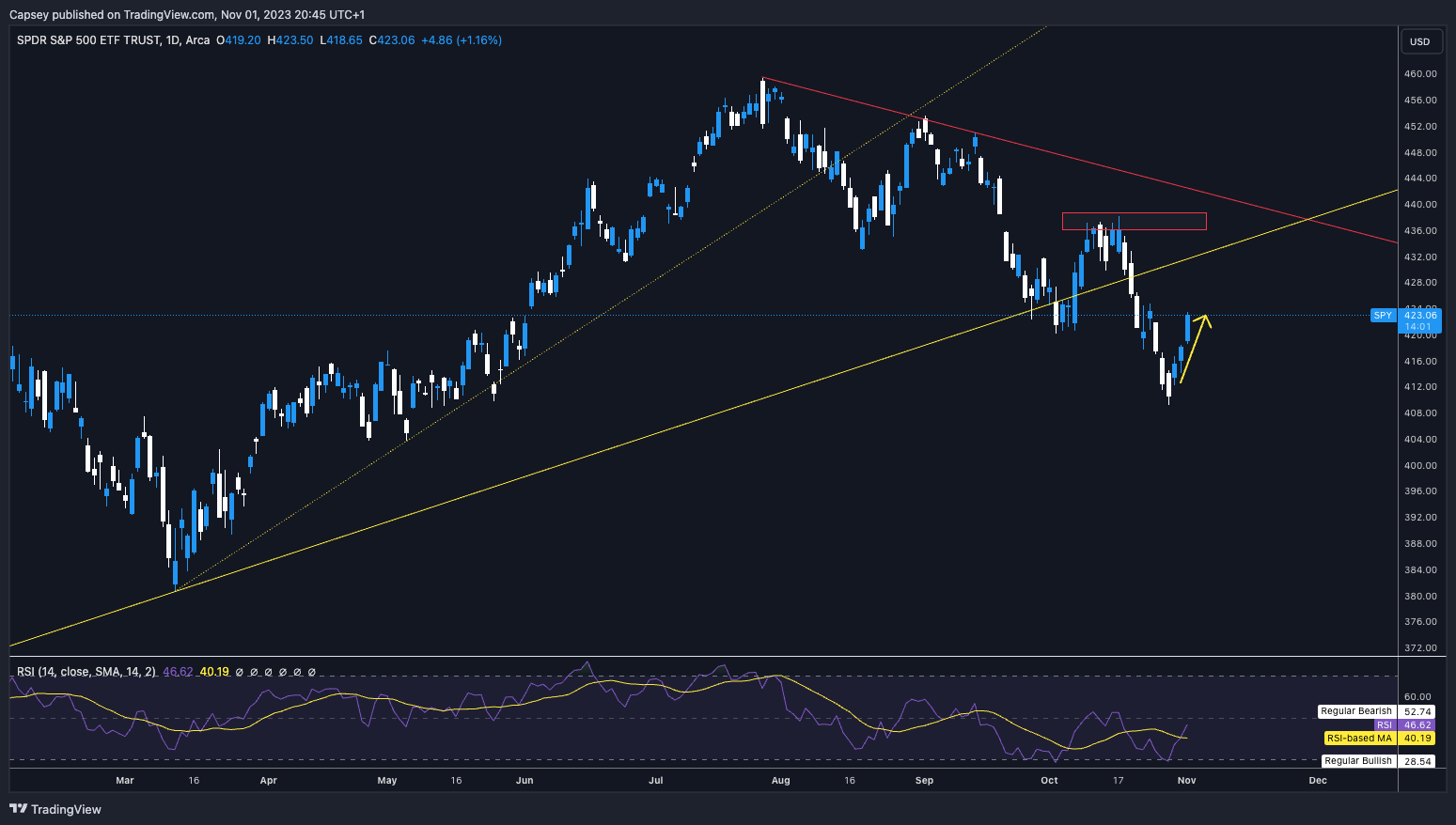The image size is (1456, 825).
Task: Click the SPY symbol tag on price line
Action: pyautogui.click(x=1383, y=316)
